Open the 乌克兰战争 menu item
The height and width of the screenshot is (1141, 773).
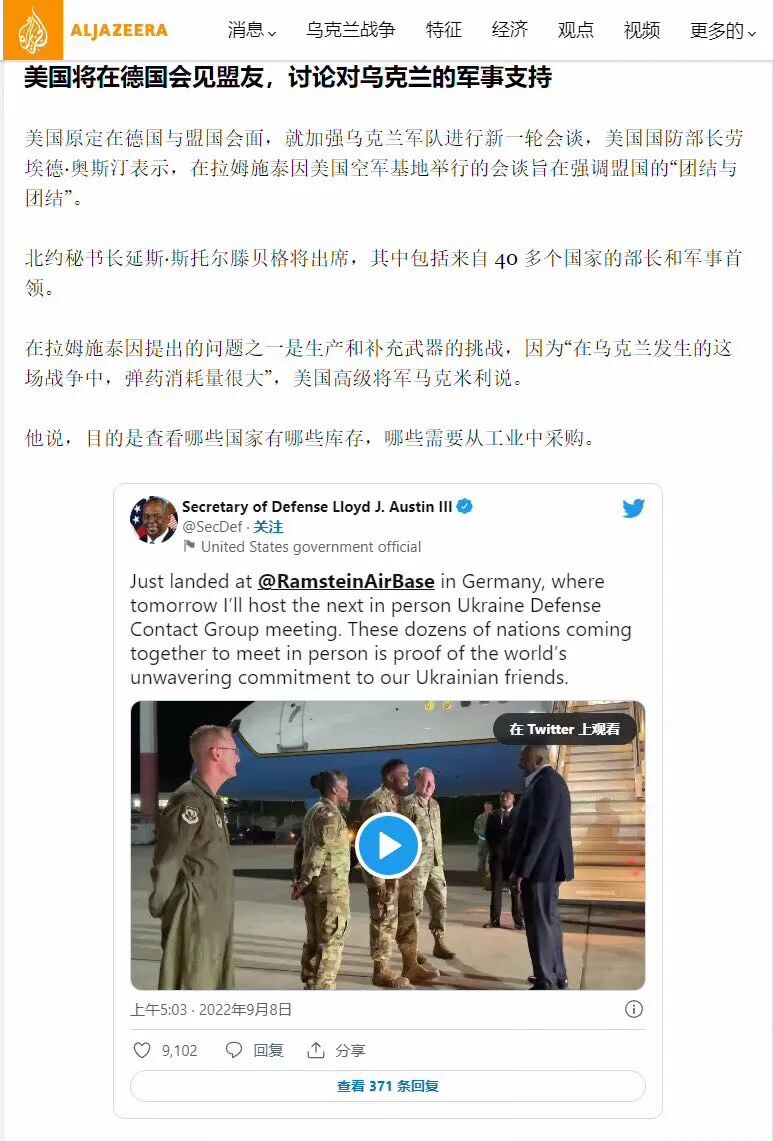tap(351, 30)
